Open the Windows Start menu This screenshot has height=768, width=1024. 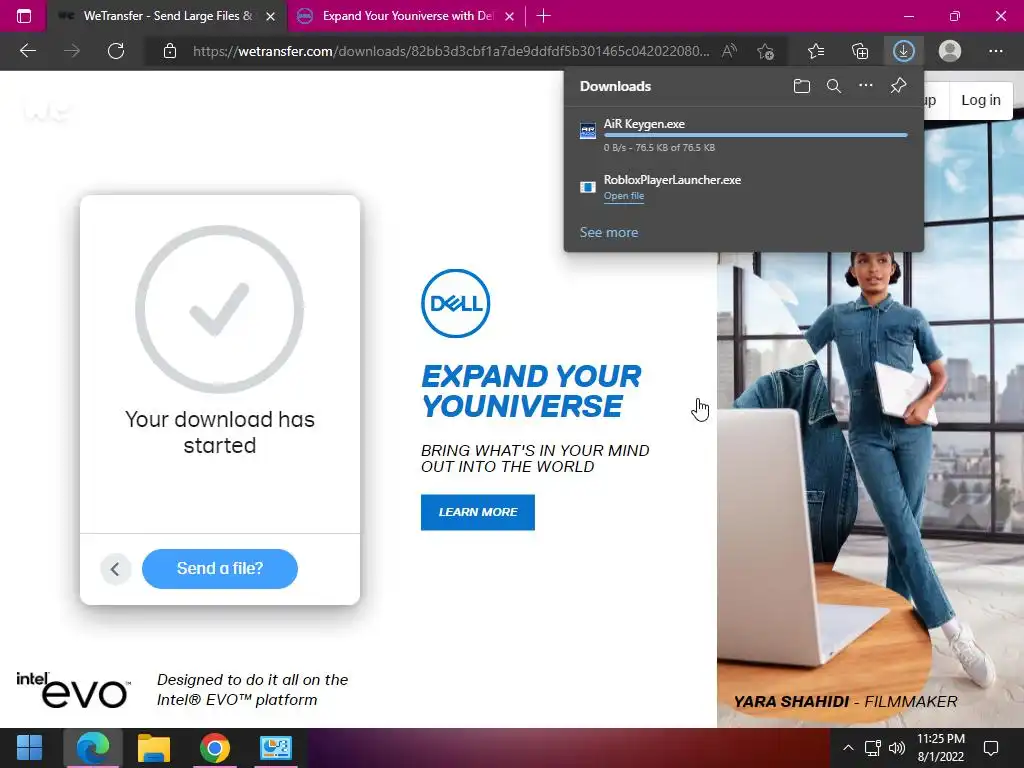pyautogui.click(x=29, y=748)
